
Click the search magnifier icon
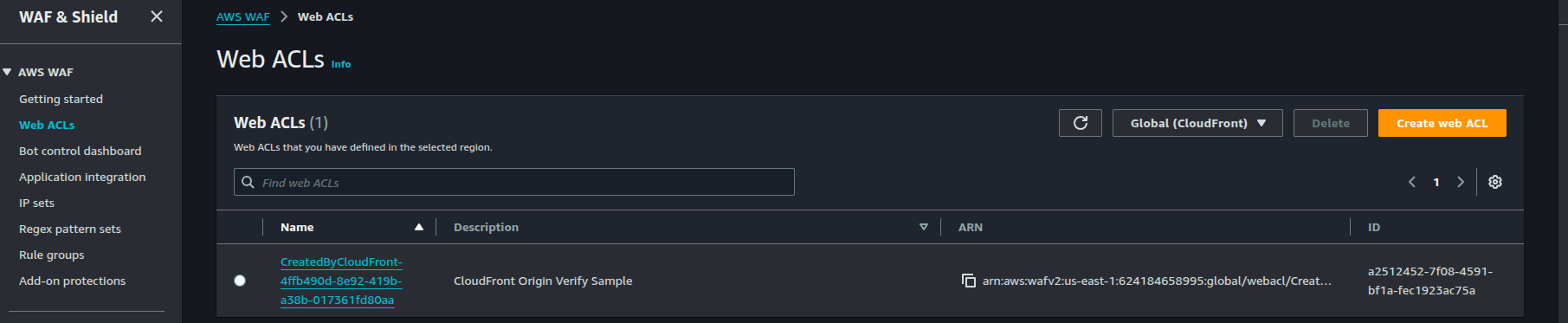248,182
